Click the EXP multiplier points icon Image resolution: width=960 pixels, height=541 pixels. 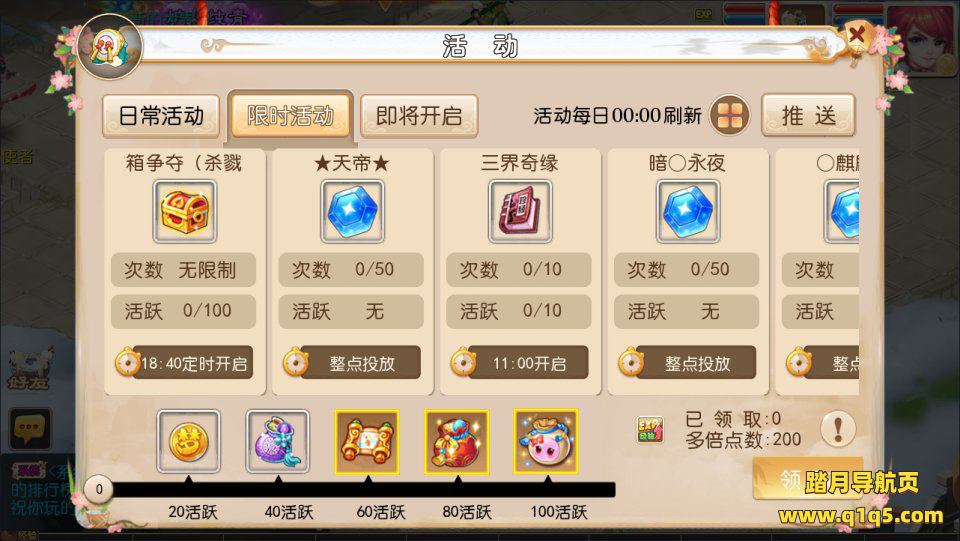coord(650,430)
